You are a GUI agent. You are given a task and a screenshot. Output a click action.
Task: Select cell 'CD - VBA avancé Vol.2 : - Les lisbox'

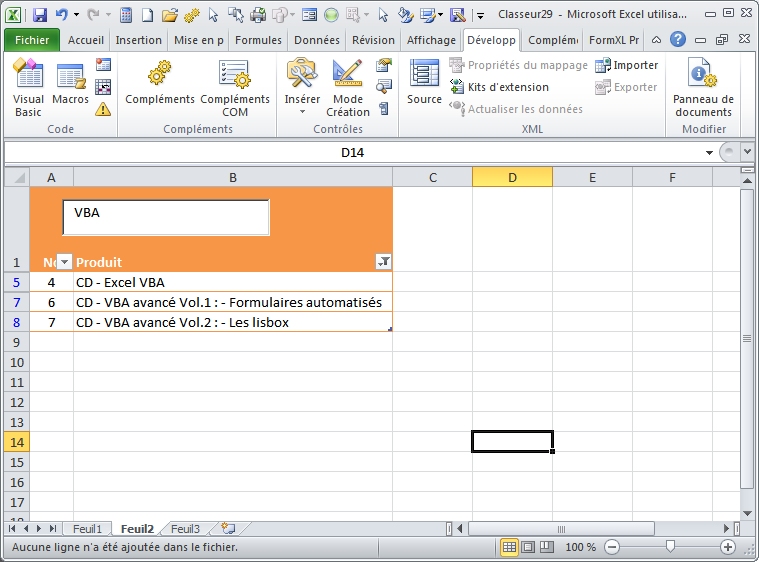click(x=233, y=322)
